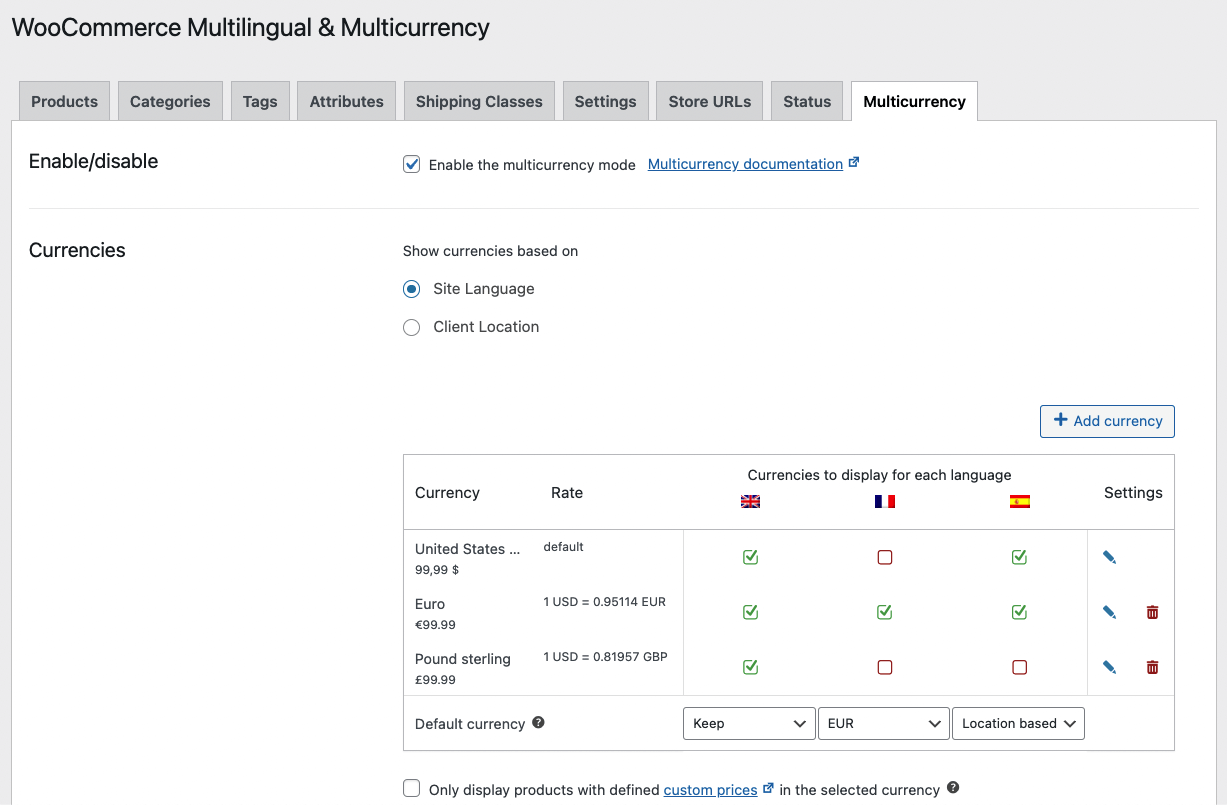Delete the Euro currency
This screenshot has height=805, width=1227.
[x=1152, y=612]
